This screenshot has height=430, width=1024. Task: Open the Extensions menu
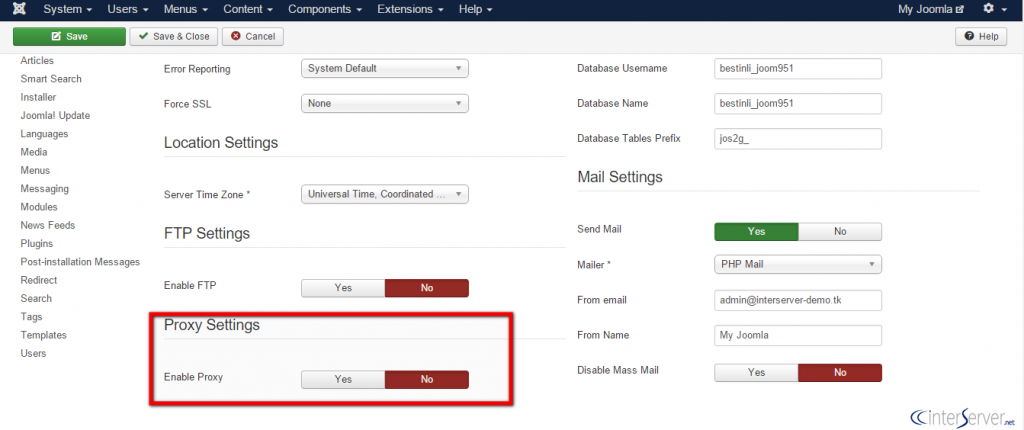411,10
